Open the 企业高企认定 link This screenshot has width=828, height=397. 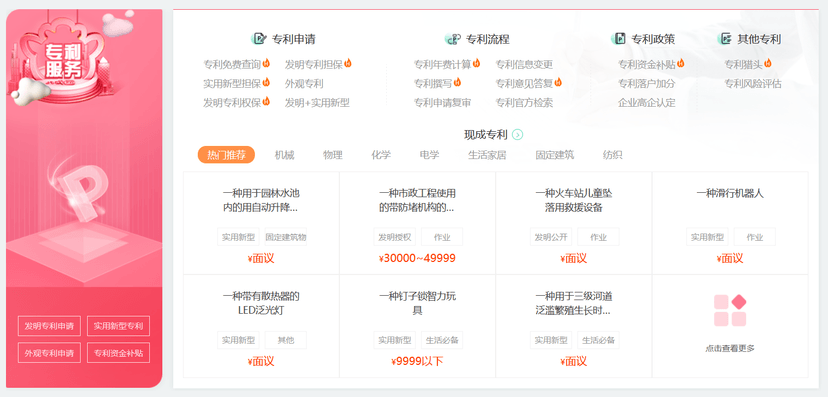(x=647, y=103)
